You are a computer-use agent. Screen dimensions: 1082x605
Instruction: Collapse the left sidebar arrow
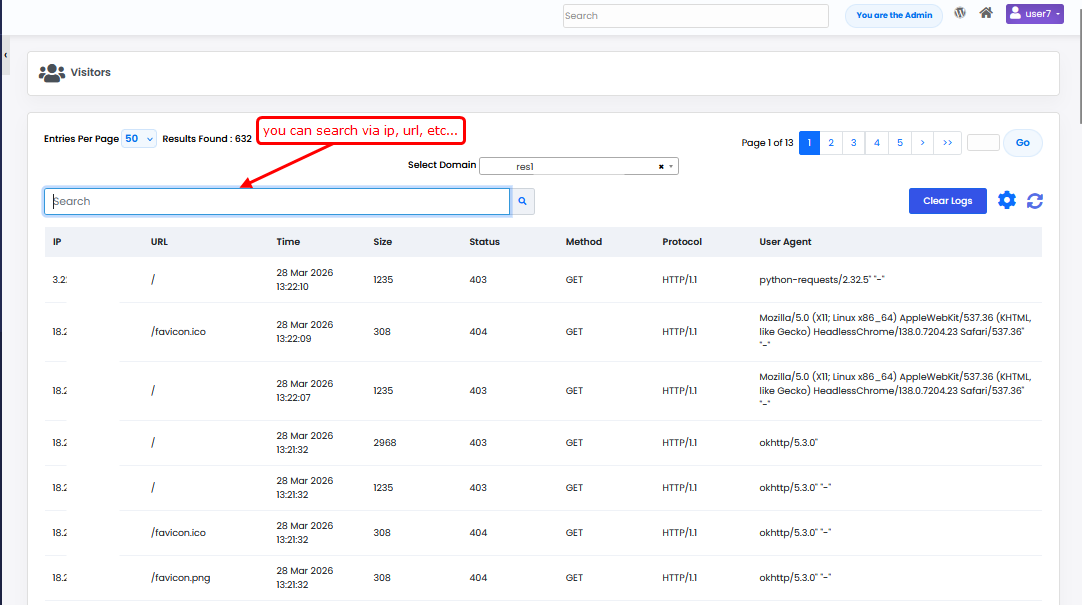point(5,55)
